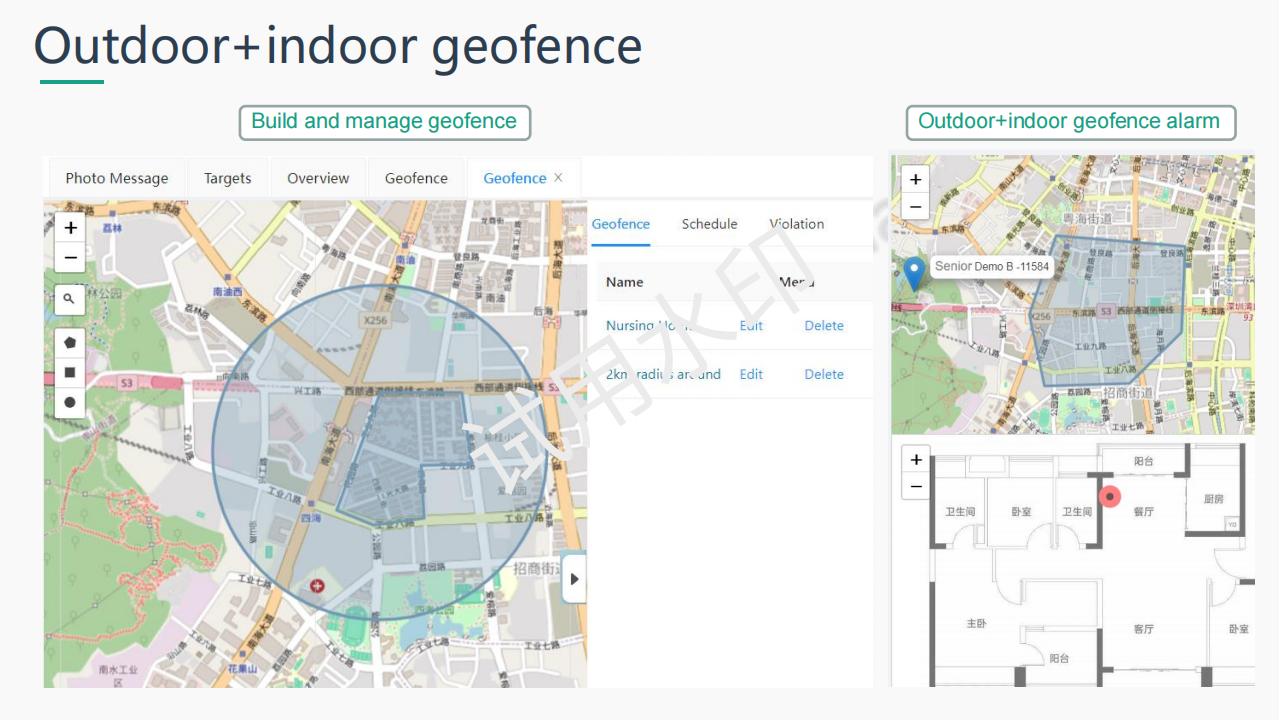Select the circle geofence drawing tool
1280x720 pixels.
point(69,402)
